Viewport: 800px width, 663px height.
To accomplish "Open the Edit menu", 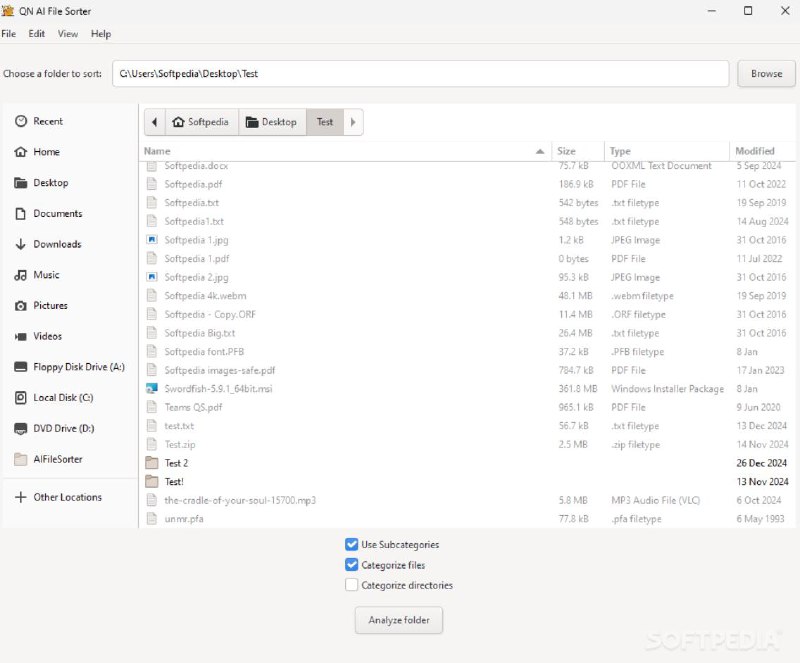I will [x=36, y=34].
